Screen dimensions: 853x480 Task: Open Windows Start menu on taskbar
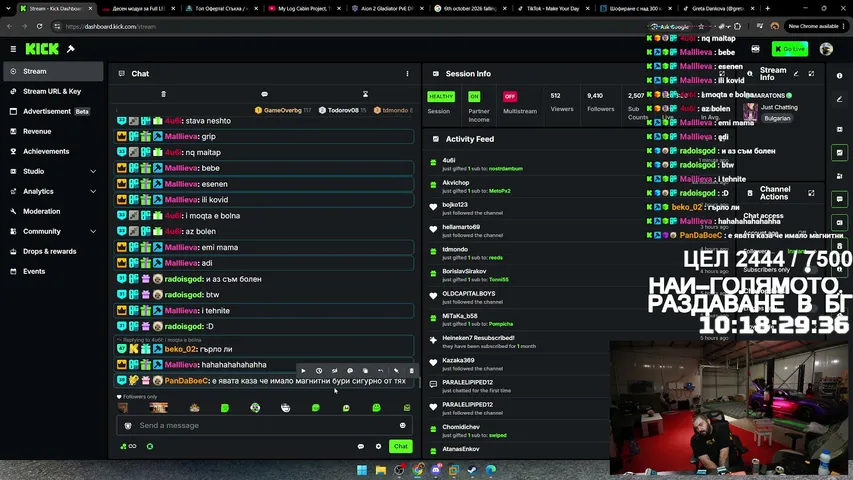(362, 470)
